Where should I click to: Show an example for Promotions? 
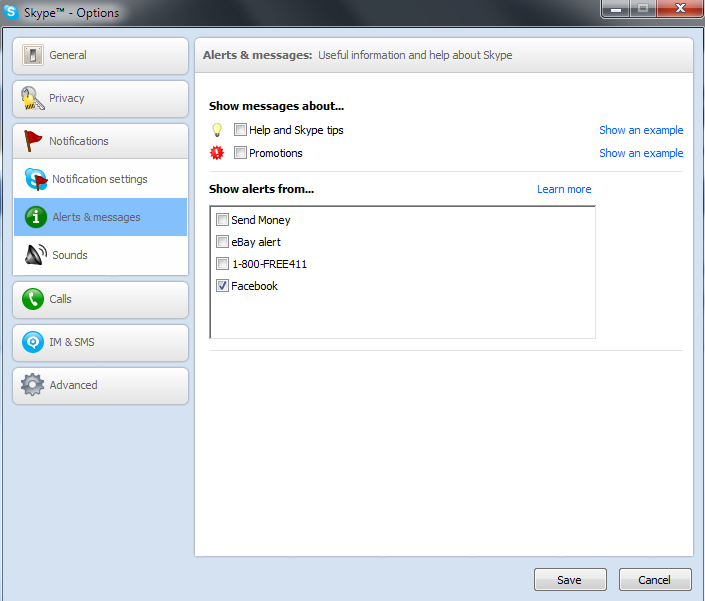click(641, 153)
